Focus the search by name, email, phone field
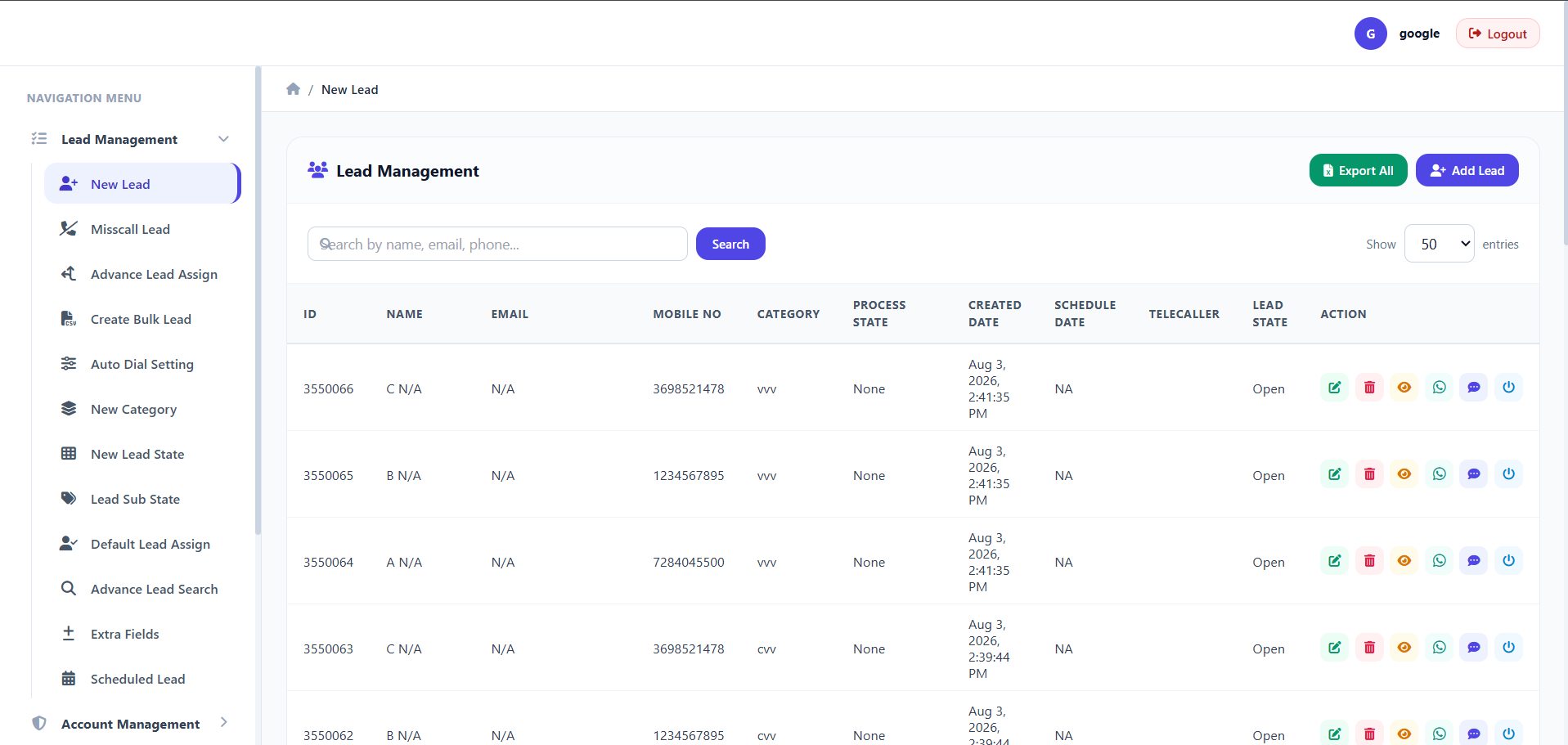Image resolution: width=1568 pixels, height=745 pixels. (x=497, y=244)
